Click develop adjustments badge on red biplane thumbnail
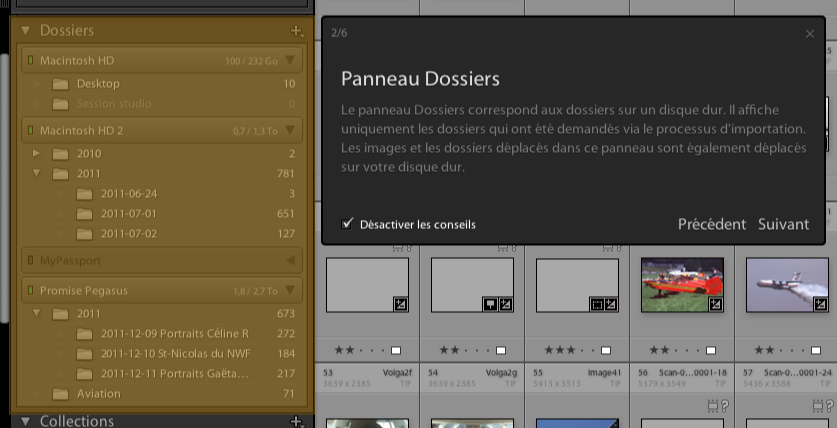The image size is (837, 428). point(716,304)
